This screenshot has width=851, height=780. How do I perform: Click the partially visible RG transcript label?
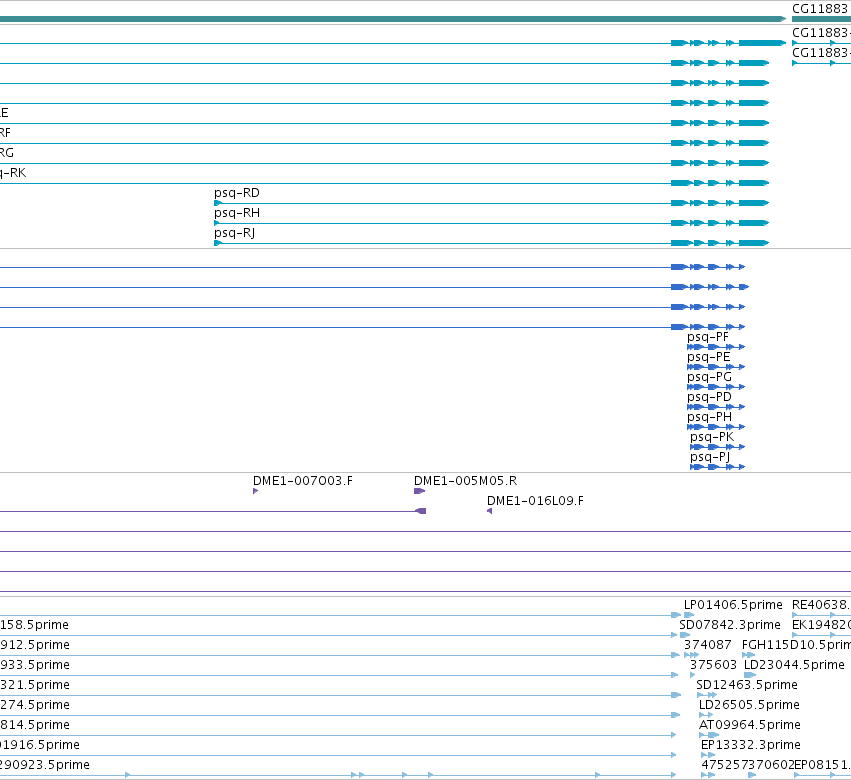7,153
